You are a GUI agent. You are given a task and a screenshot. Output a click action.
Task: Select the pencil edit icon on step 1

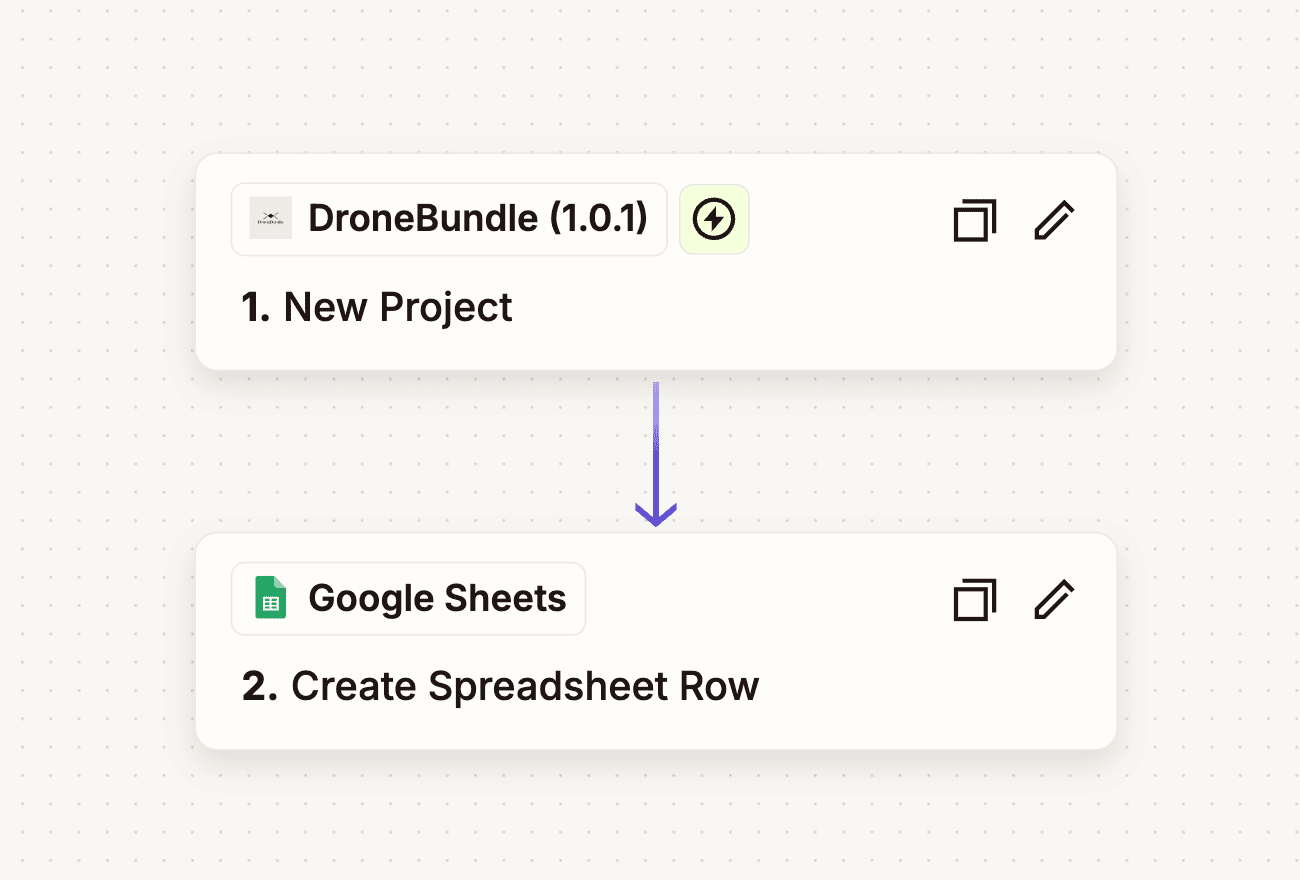click(x=1053, y=220)
